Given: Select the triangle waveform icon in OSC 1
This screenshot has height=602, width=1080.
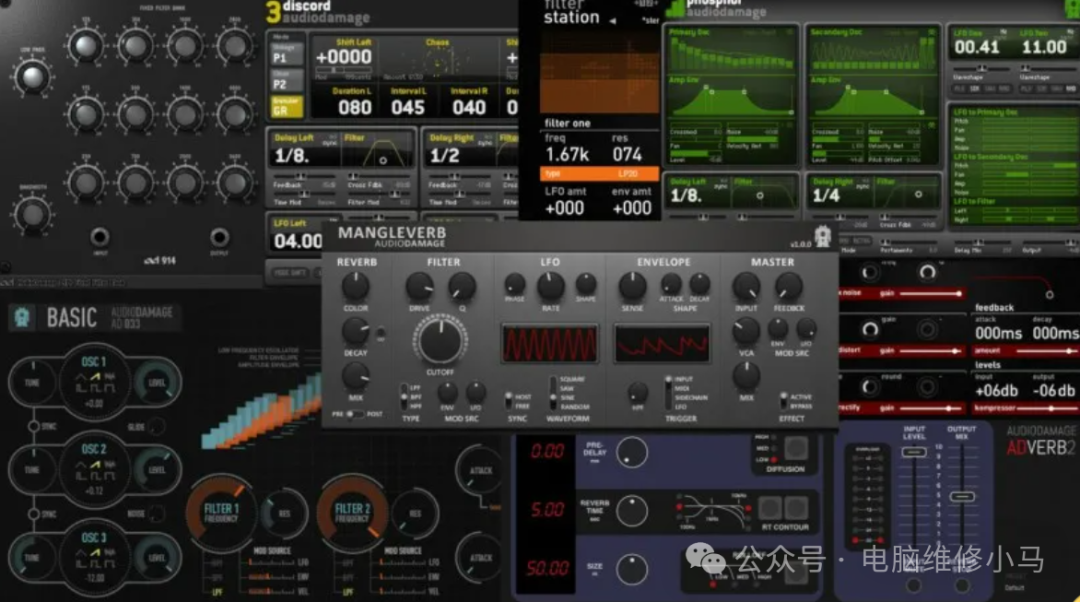Looking at the screenshot, I should pos(81,377).
